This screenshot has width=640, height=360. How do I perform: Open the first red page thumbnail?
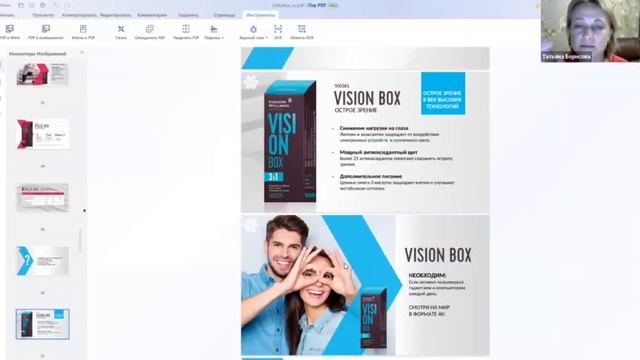coord(42,74)
